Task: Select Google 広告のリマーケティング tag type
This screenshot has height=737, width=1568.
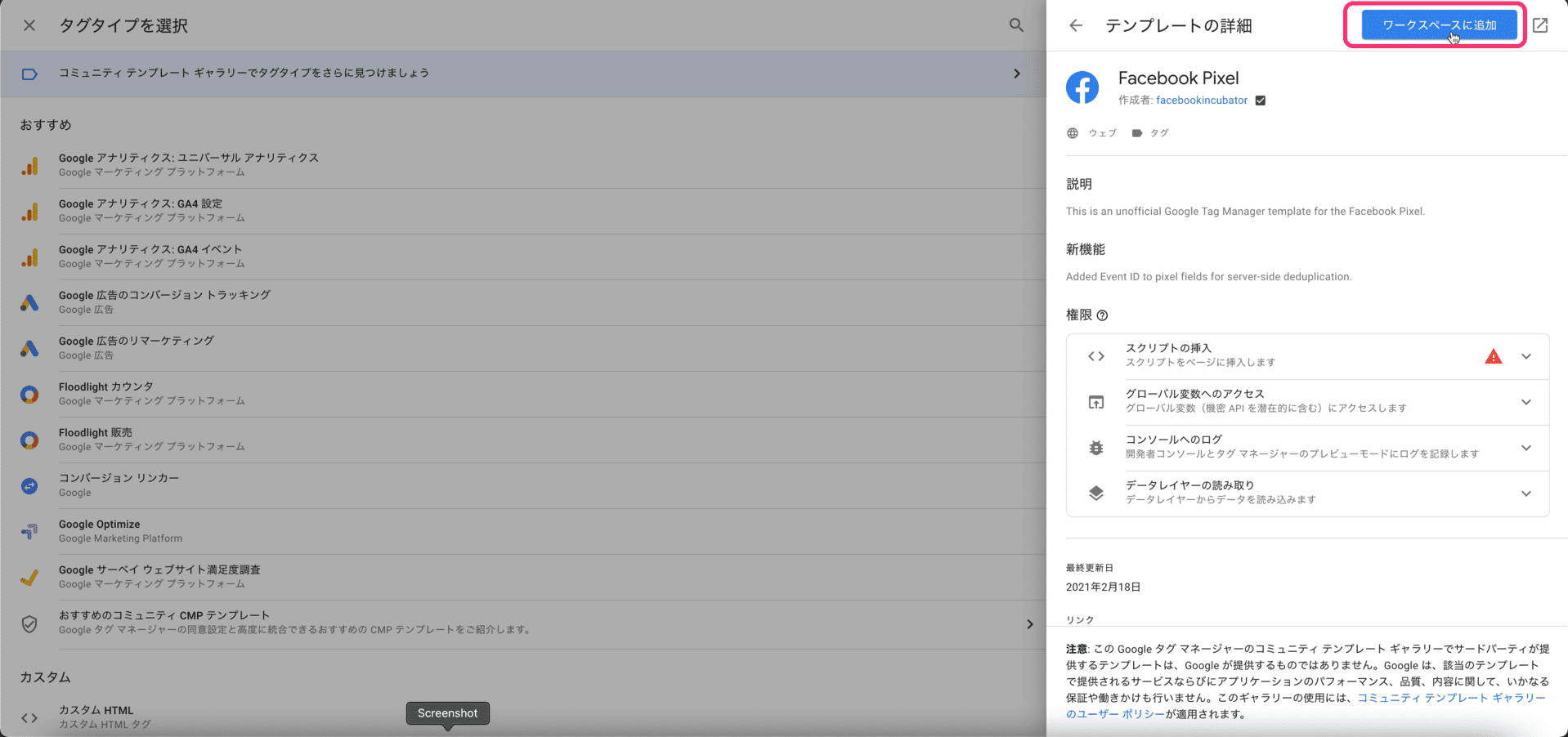Action: tap(523, 348)
